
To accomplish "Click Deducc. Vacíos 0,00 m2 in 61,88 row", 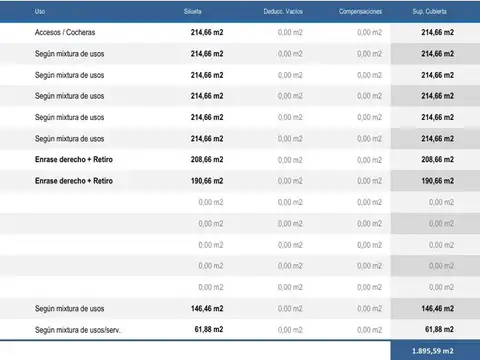I will click(290, 330).
